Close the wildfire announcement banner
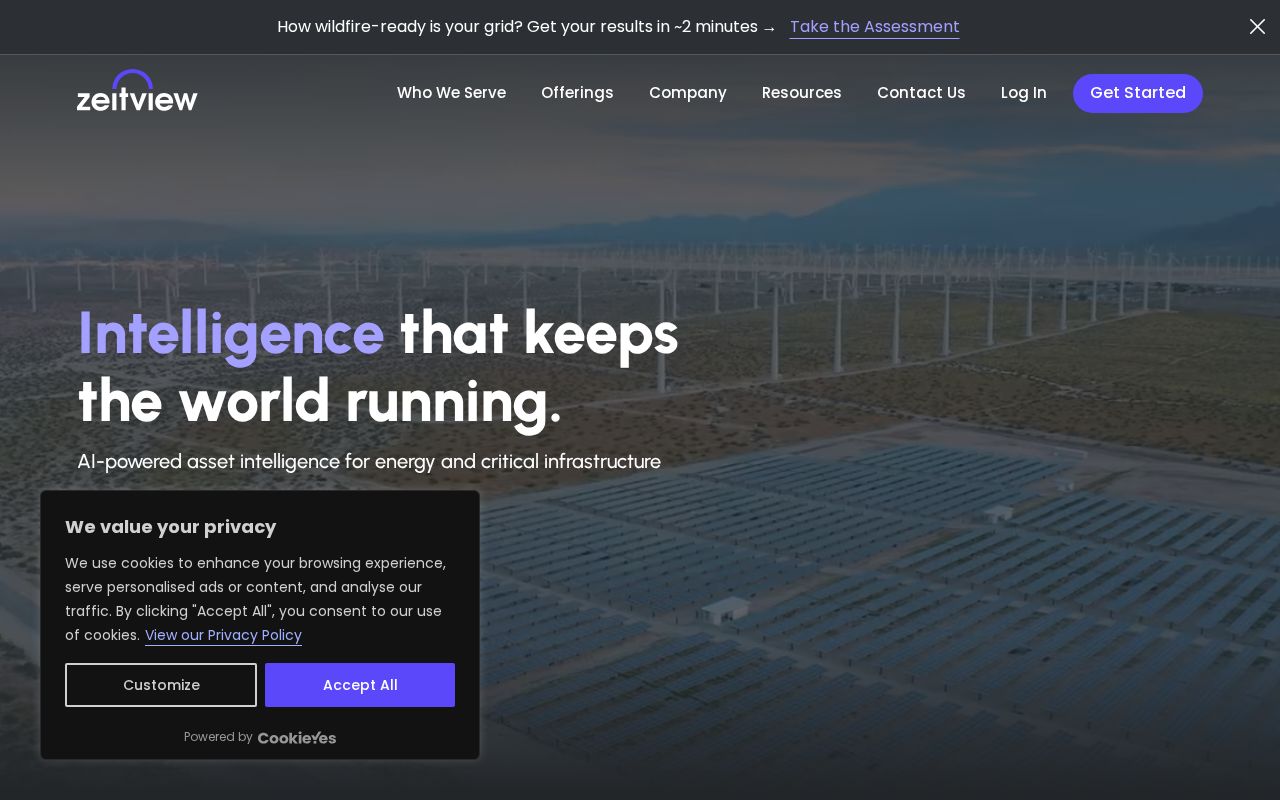This screenshot has height=800, width=1280. tap(1257, 27)
